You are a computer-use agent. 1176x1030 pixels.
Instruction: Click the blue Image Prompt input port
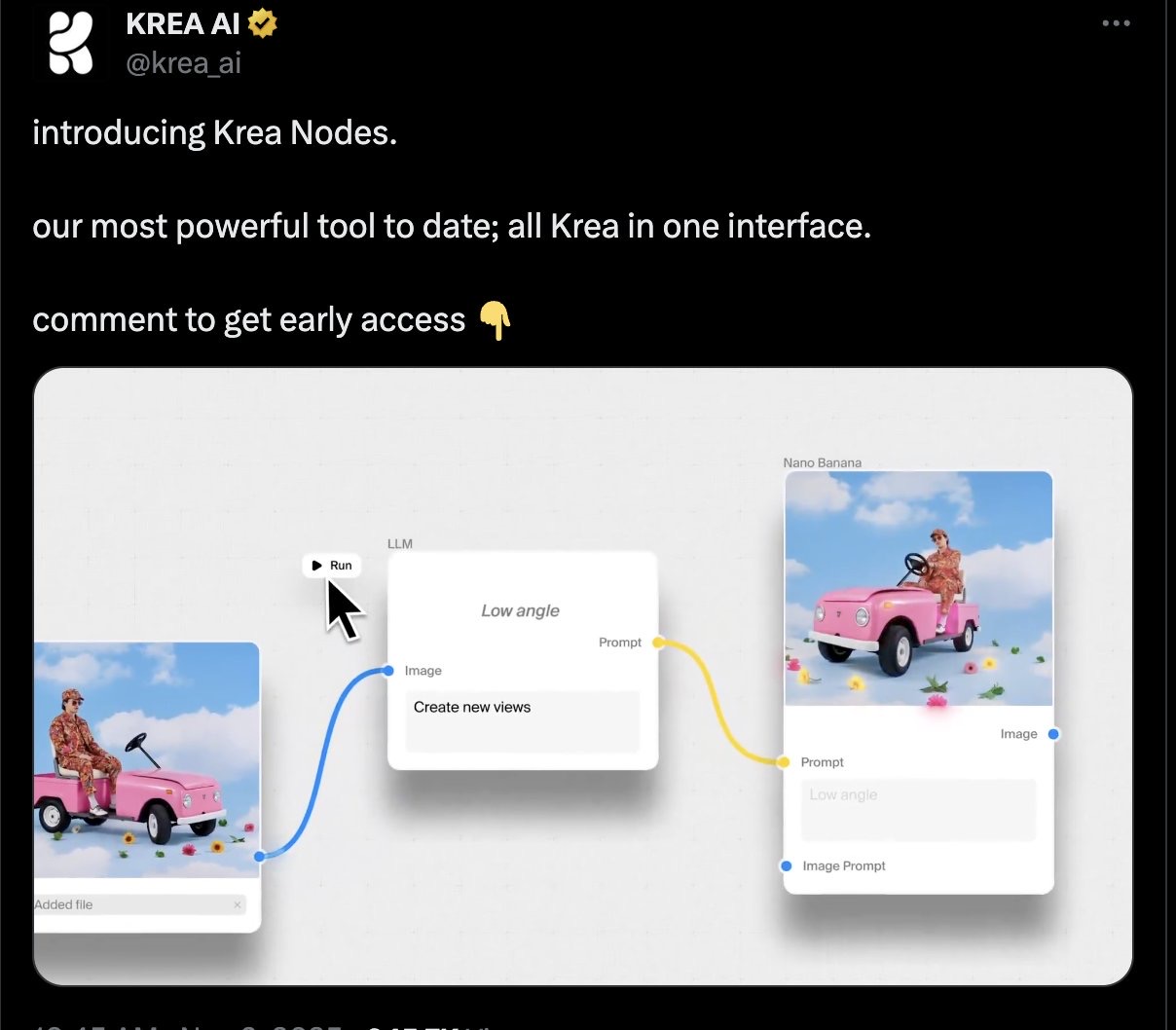click(x=787, y=865)
